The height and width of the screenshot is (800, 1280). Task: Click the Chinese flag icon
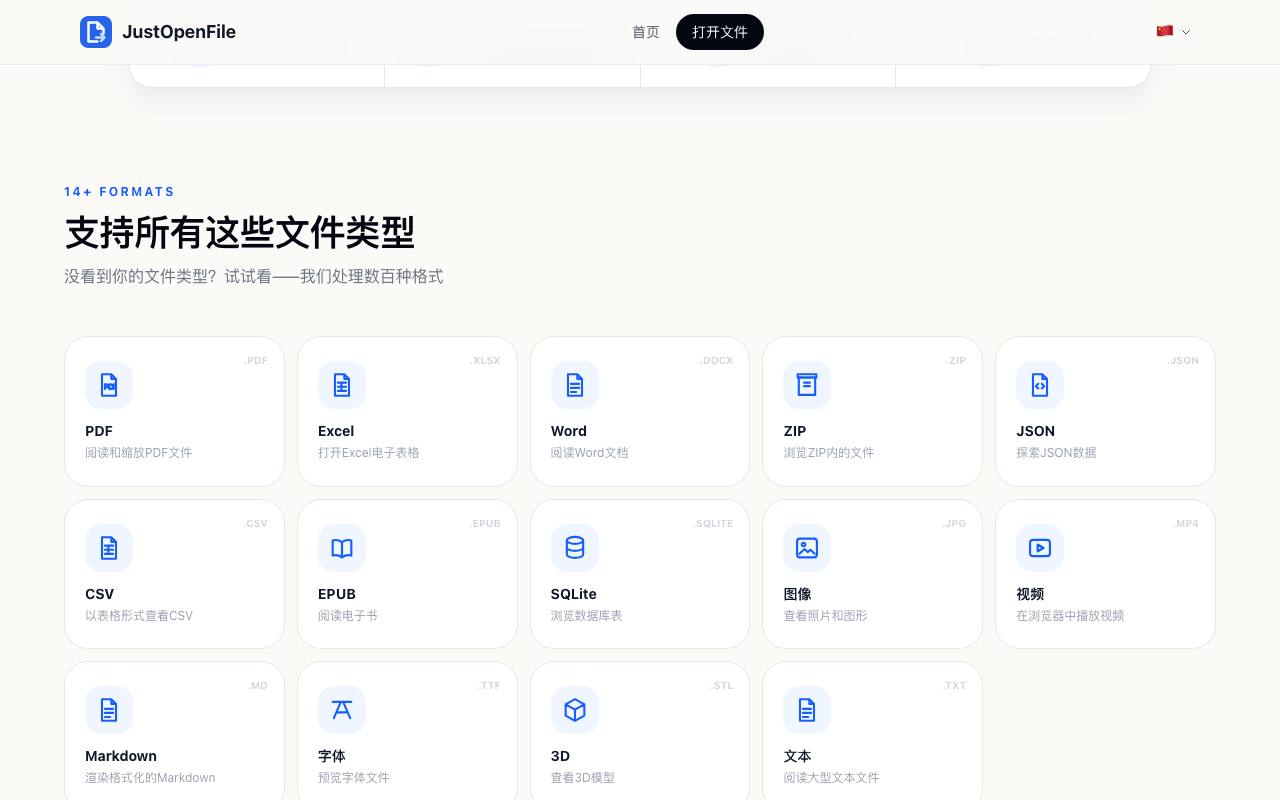1165,32
